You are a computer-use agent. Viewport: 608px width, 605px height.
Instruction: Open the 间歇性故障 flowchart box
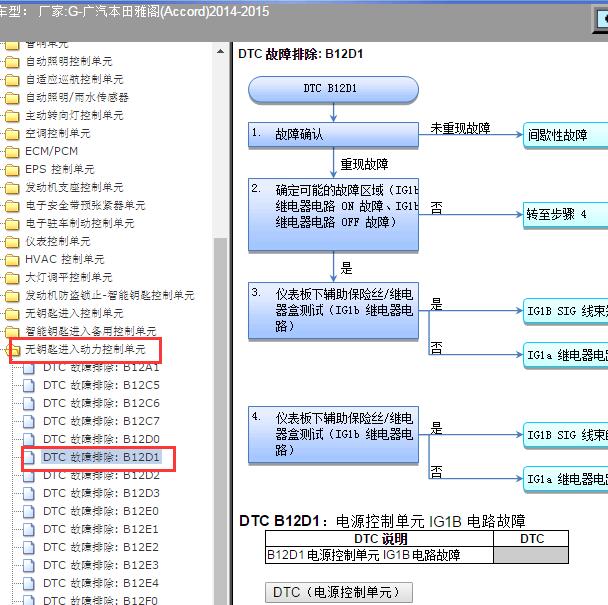566,135
